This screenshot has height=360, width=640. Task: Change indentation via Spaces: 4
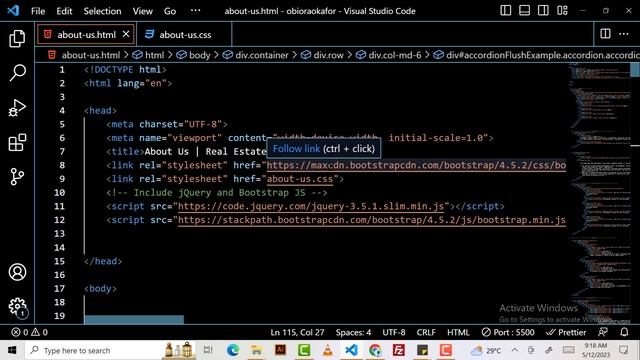[x=353, y=332]
